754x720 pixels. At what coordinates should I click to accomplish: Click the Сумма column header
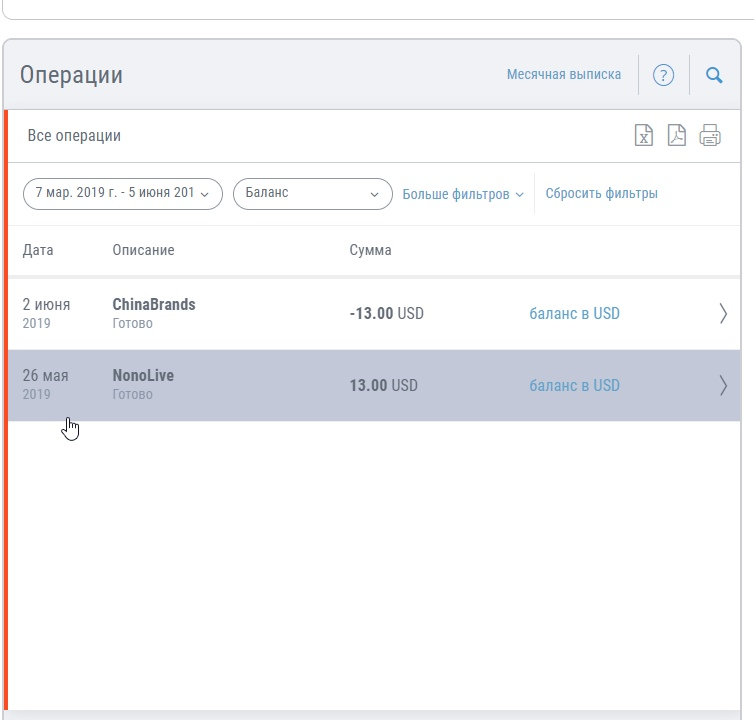(x=370, y=250)
